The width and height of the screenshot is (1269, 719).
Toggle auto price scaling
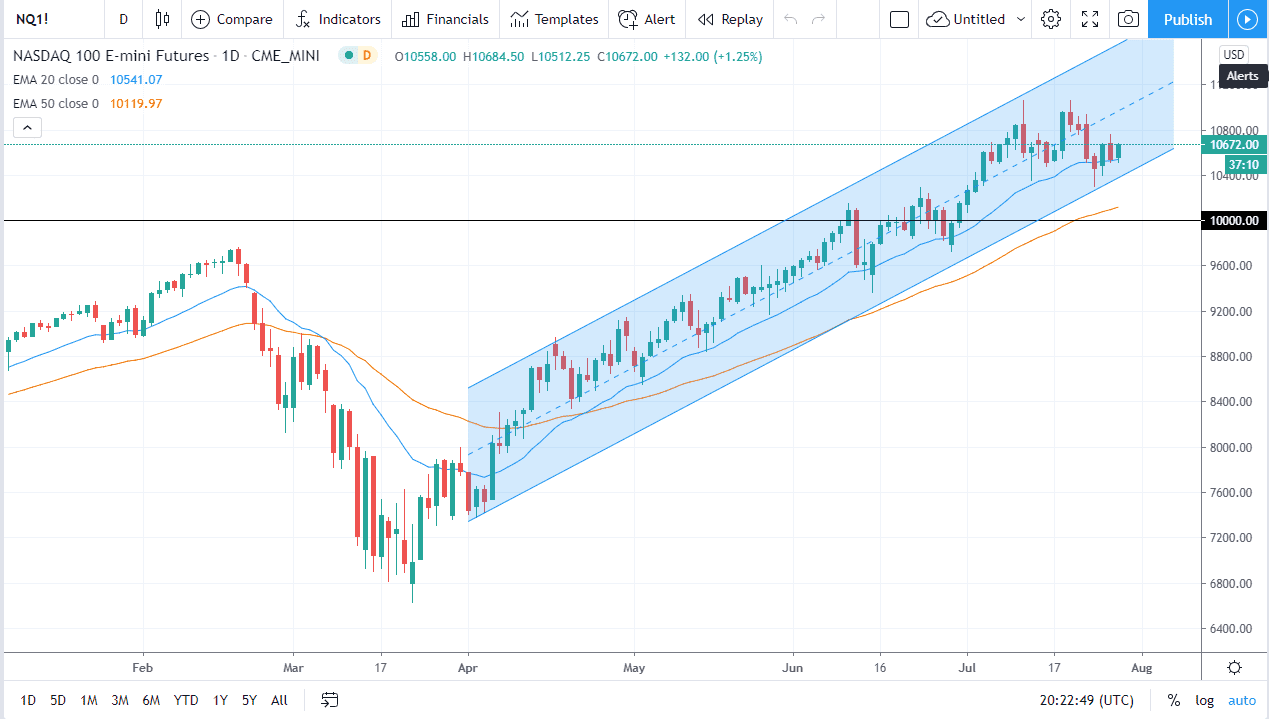click(1242, 700)
